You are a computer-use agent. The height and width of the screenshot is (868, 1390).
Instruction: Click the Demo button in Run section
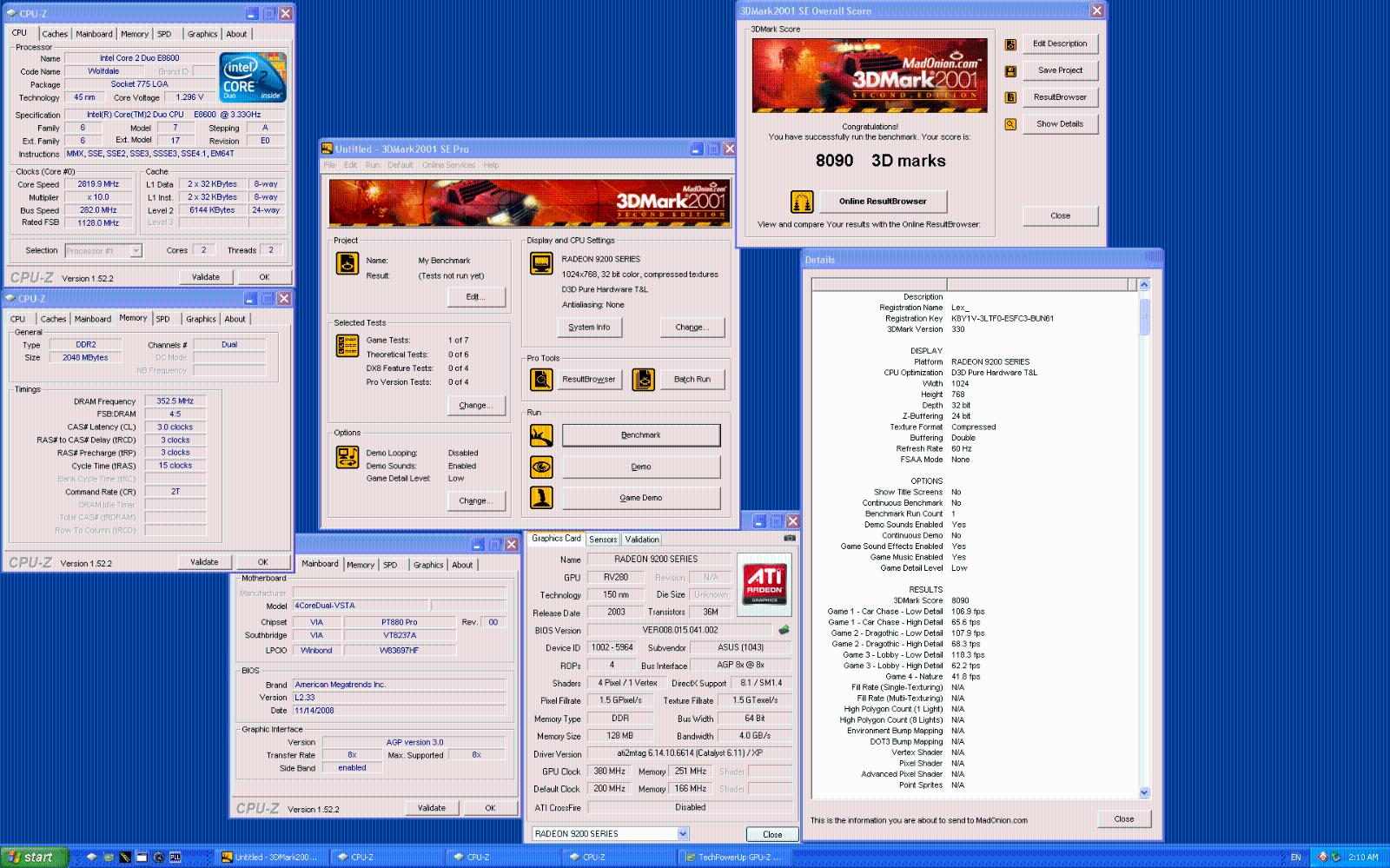point(641,467)
